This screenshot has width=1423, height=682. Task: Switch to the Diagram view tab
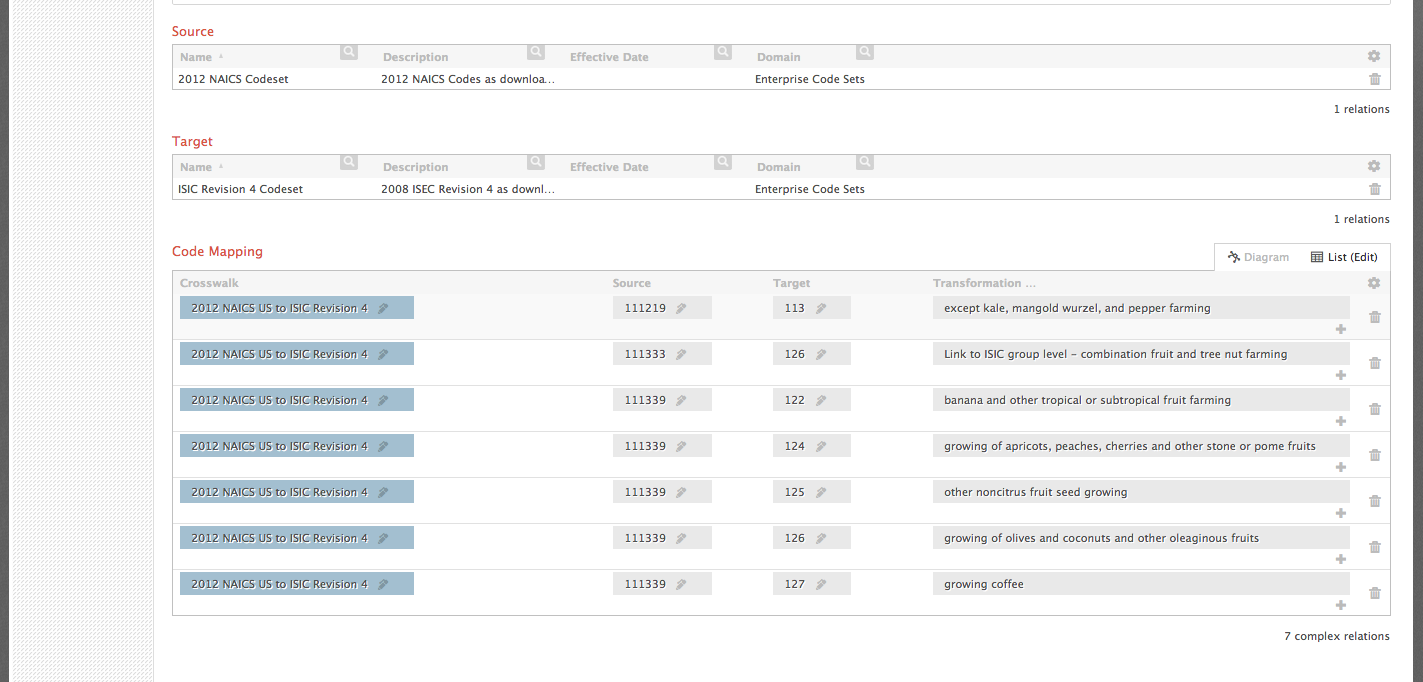(1258, 257)
